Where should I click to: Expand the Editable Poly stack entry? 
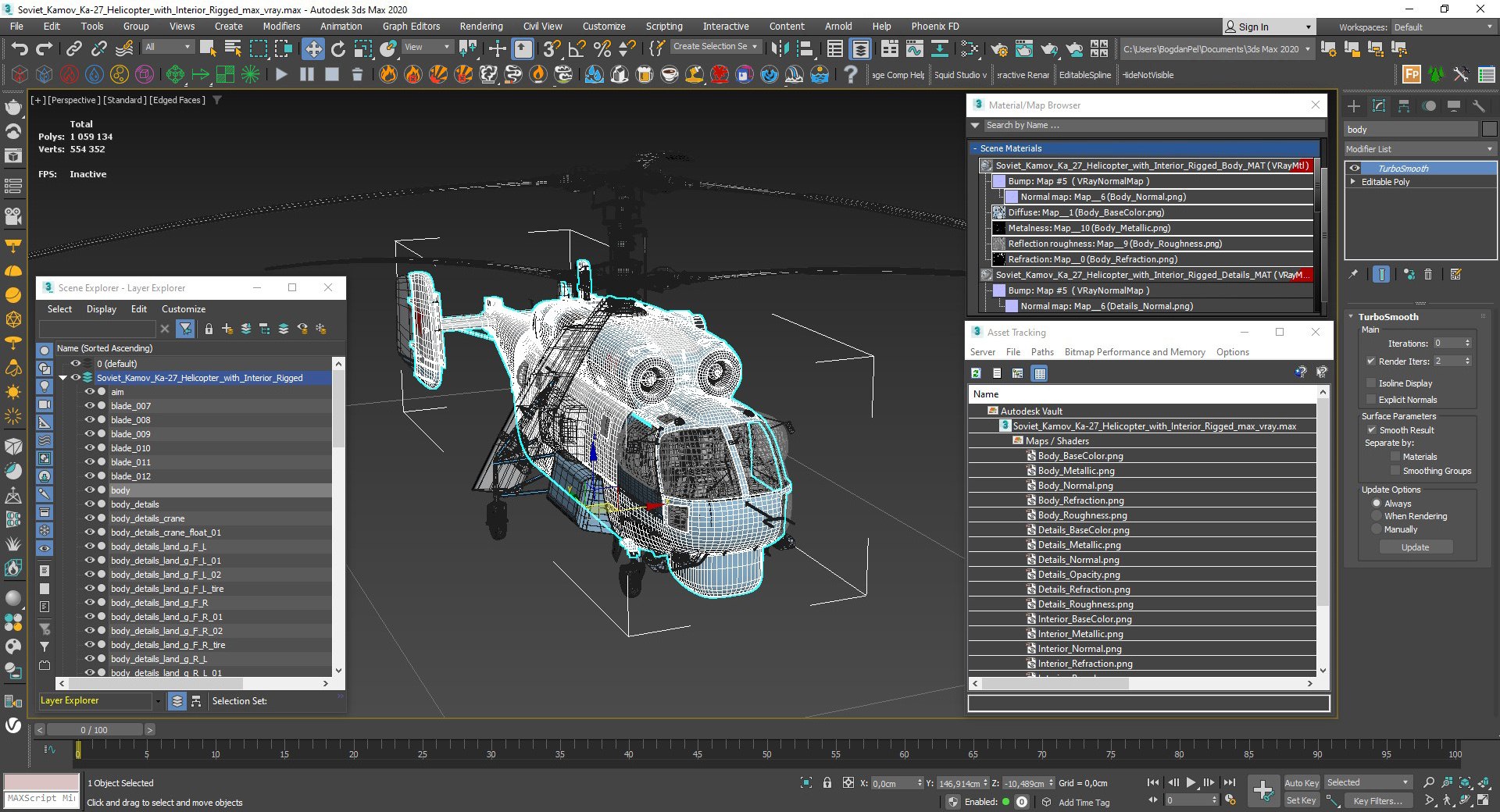pos(1353,182)
